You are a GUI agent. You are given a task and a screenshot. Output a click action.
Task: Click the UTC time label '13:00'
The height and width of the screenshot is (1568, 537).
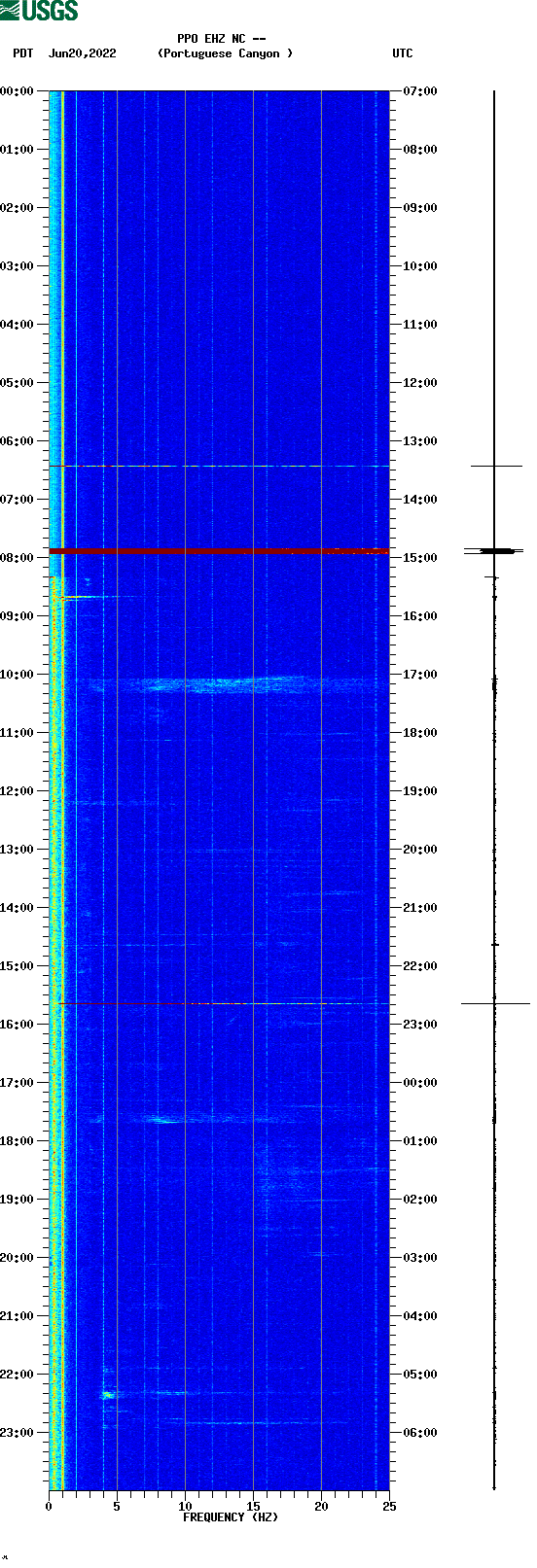pos(420,441)
